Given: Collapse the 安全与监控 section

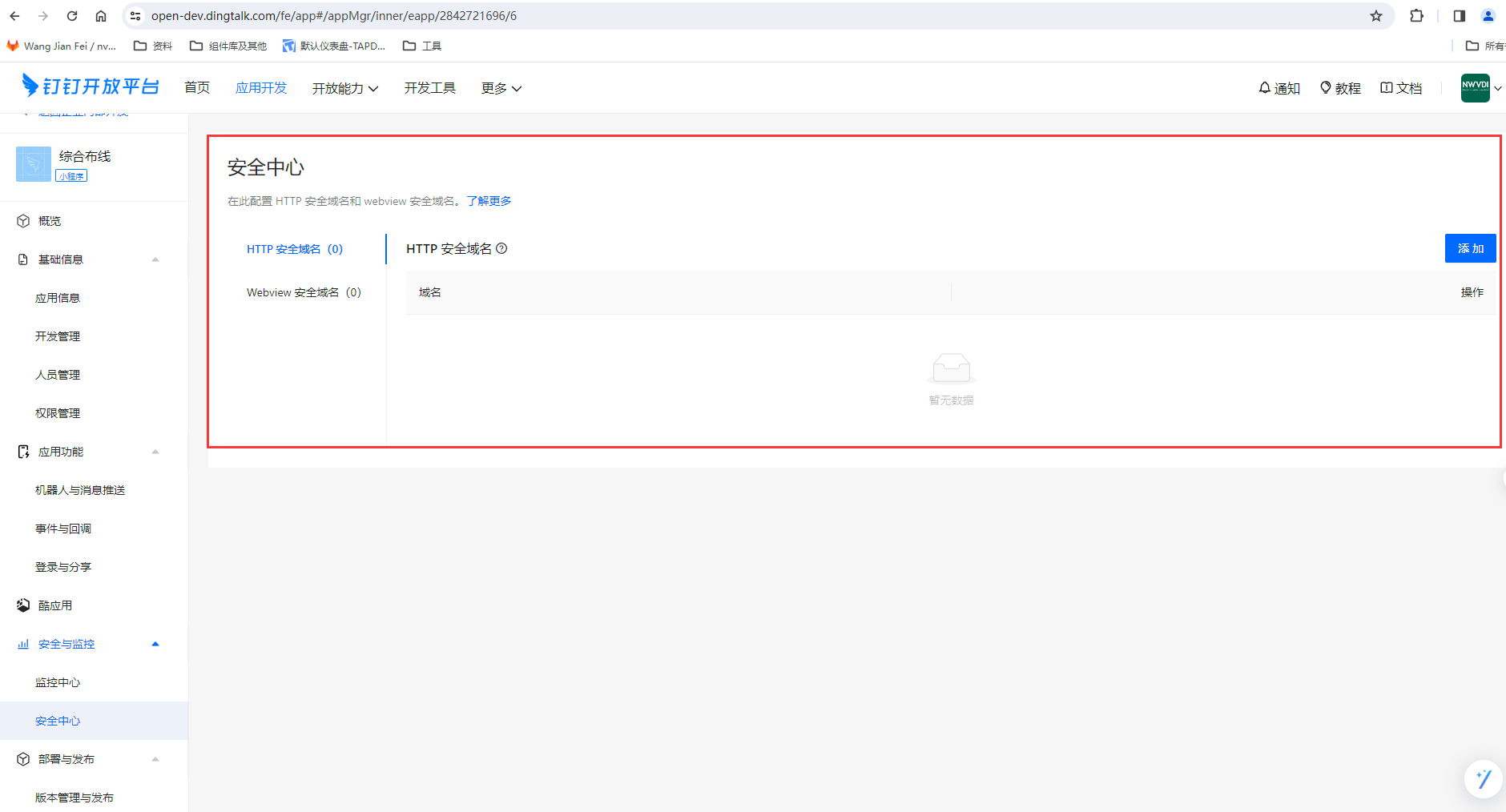Looking at the screenshot, I should point(155,644).
